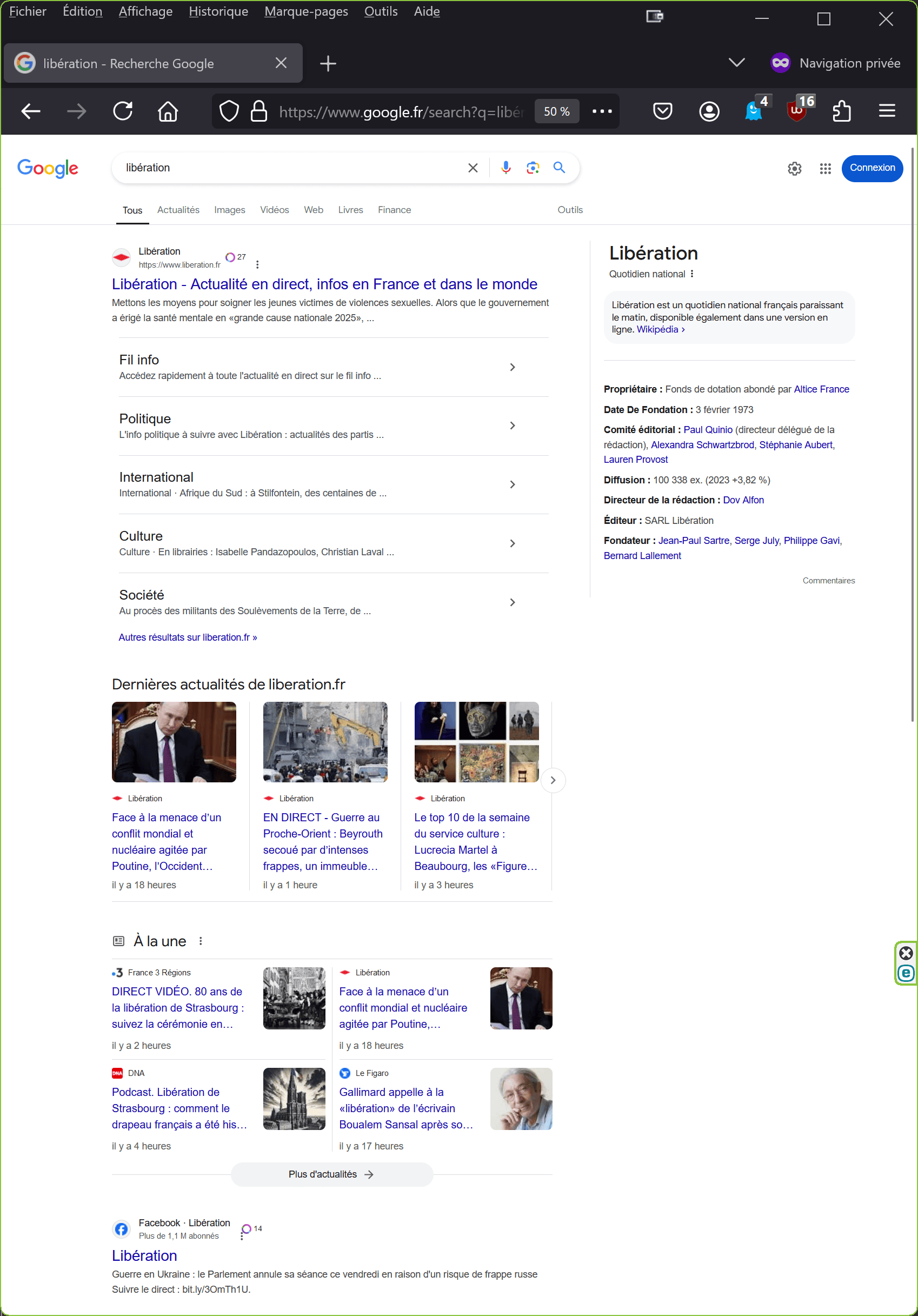Open more options for Libération first result
The height and width of the screenshot is (1316, 918).
[x=257, y=264]
